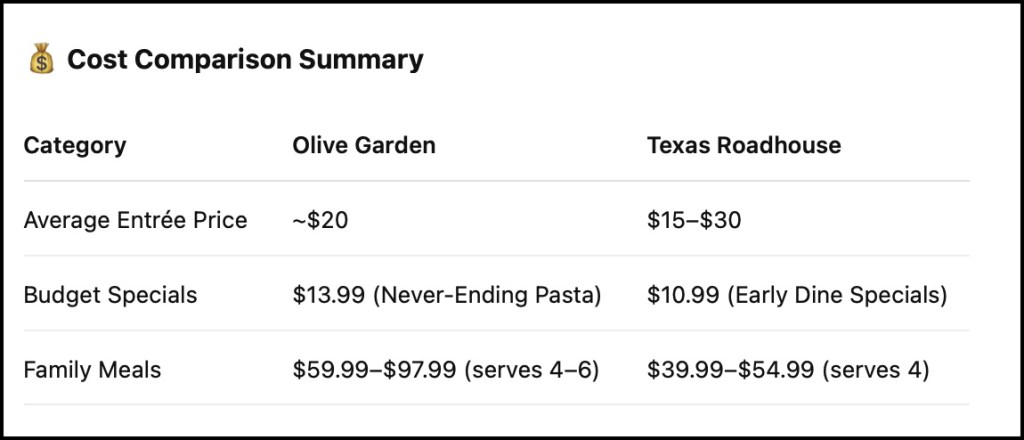
Task: Click the serves 4–6 text
Action: coord(532,370)
